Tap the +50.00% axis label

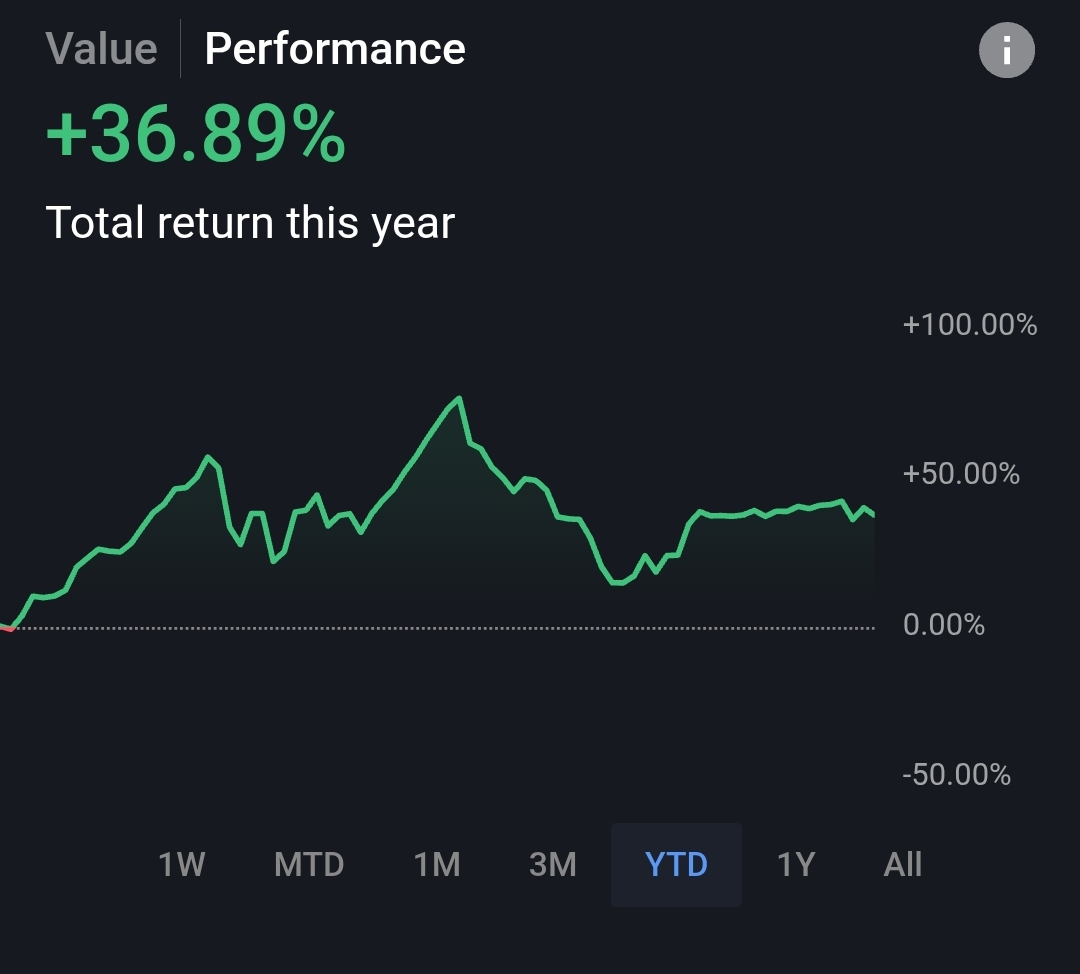(961, 474)
